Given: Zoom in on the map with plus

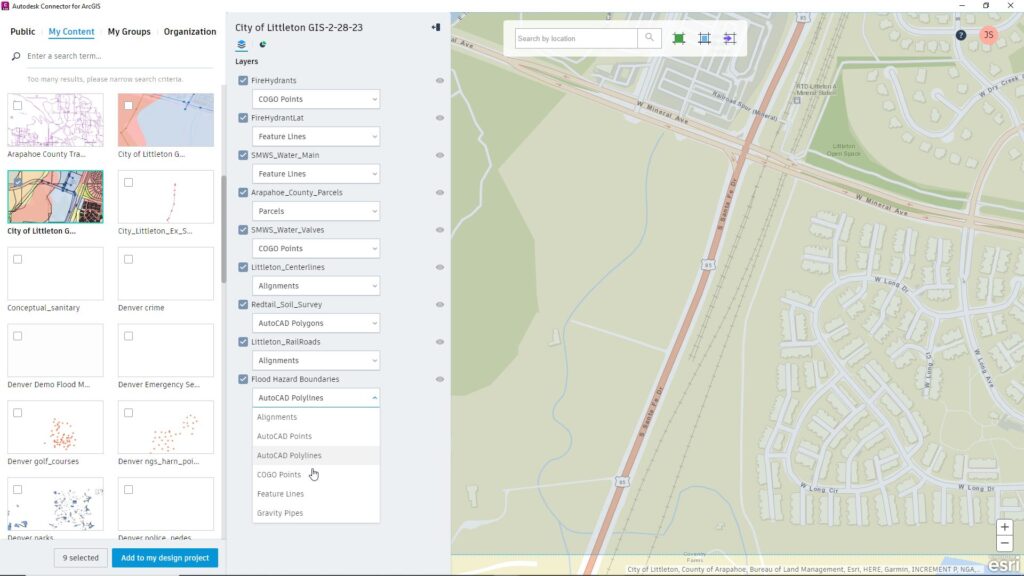Looking at the screenshot, I should click(1004, 526).
